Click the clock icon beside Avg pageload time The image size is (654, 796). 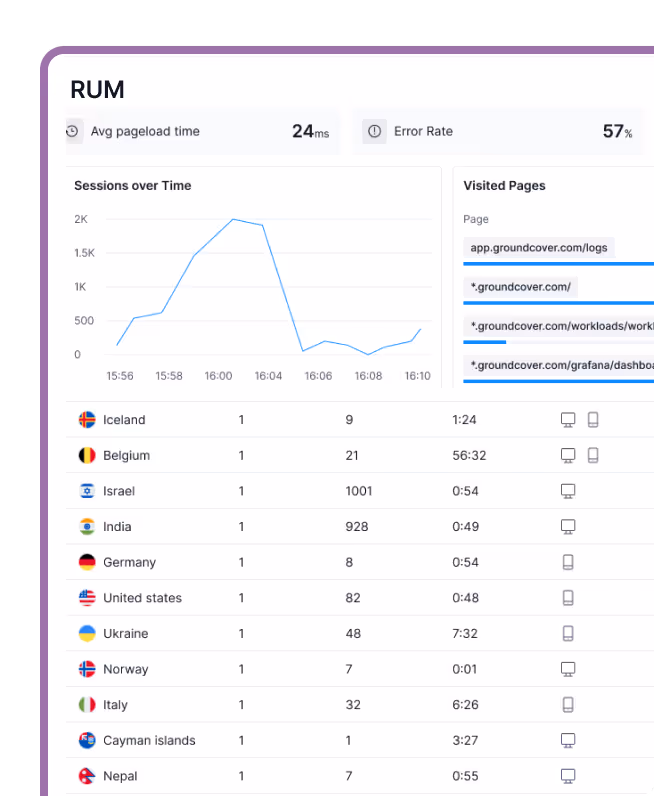click(72, 131)
